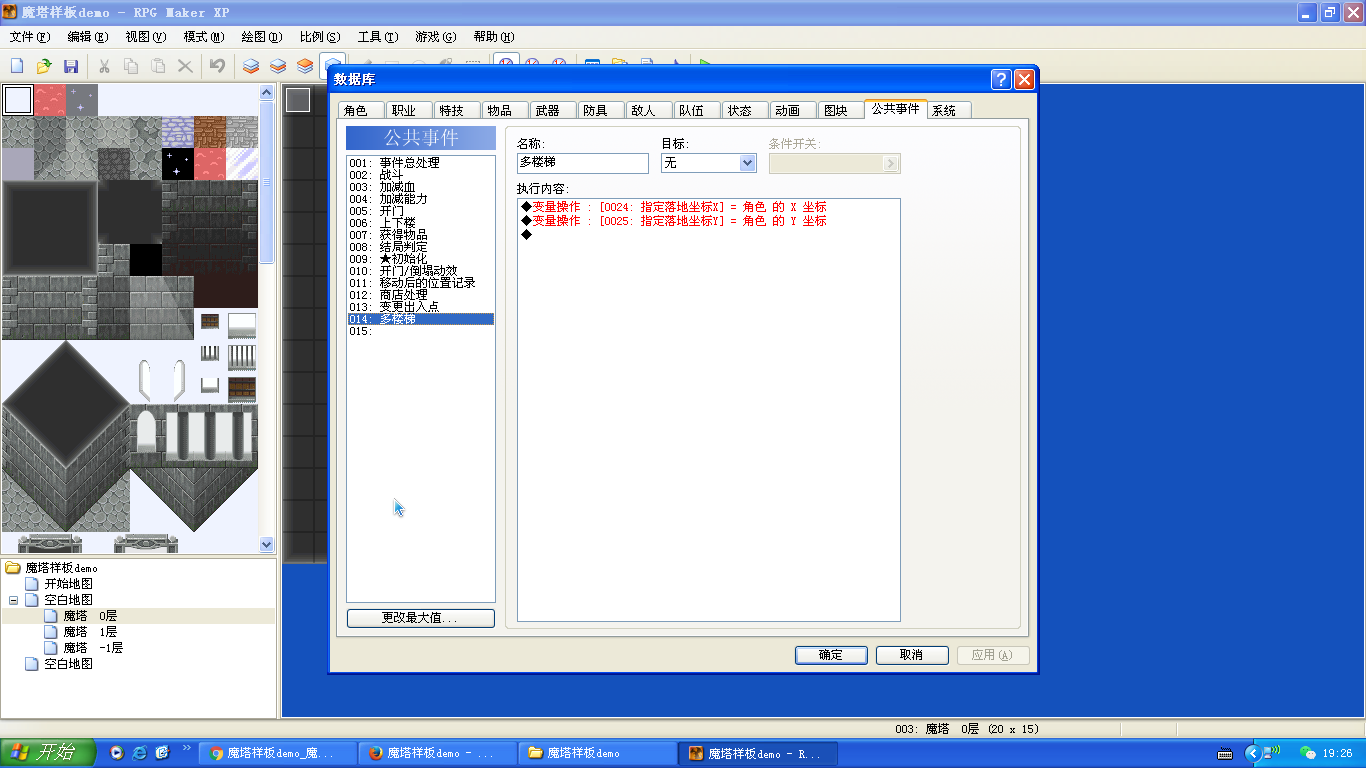Switch to the 角色 tab
The width and height of the screenshot is (1366, 768).
(356, 110)
